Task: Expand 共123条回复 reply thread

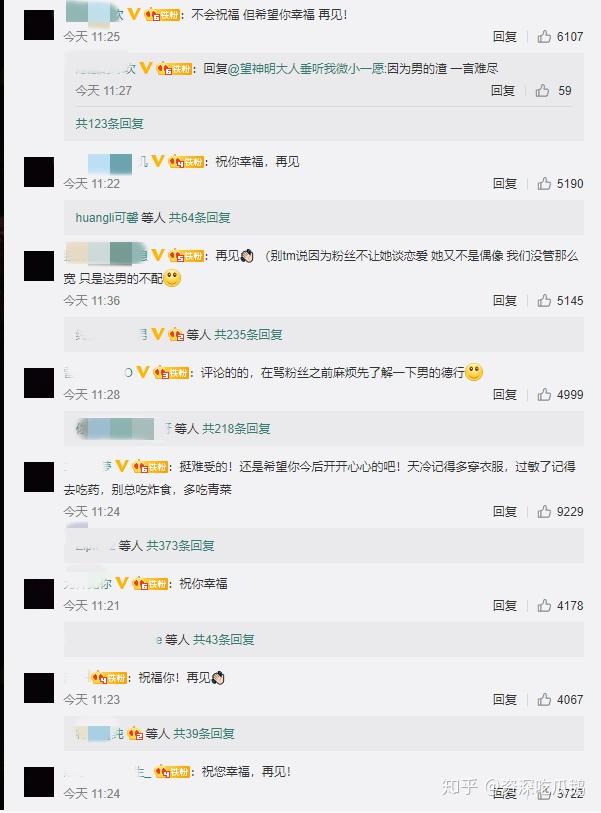Action: point(109,123)
